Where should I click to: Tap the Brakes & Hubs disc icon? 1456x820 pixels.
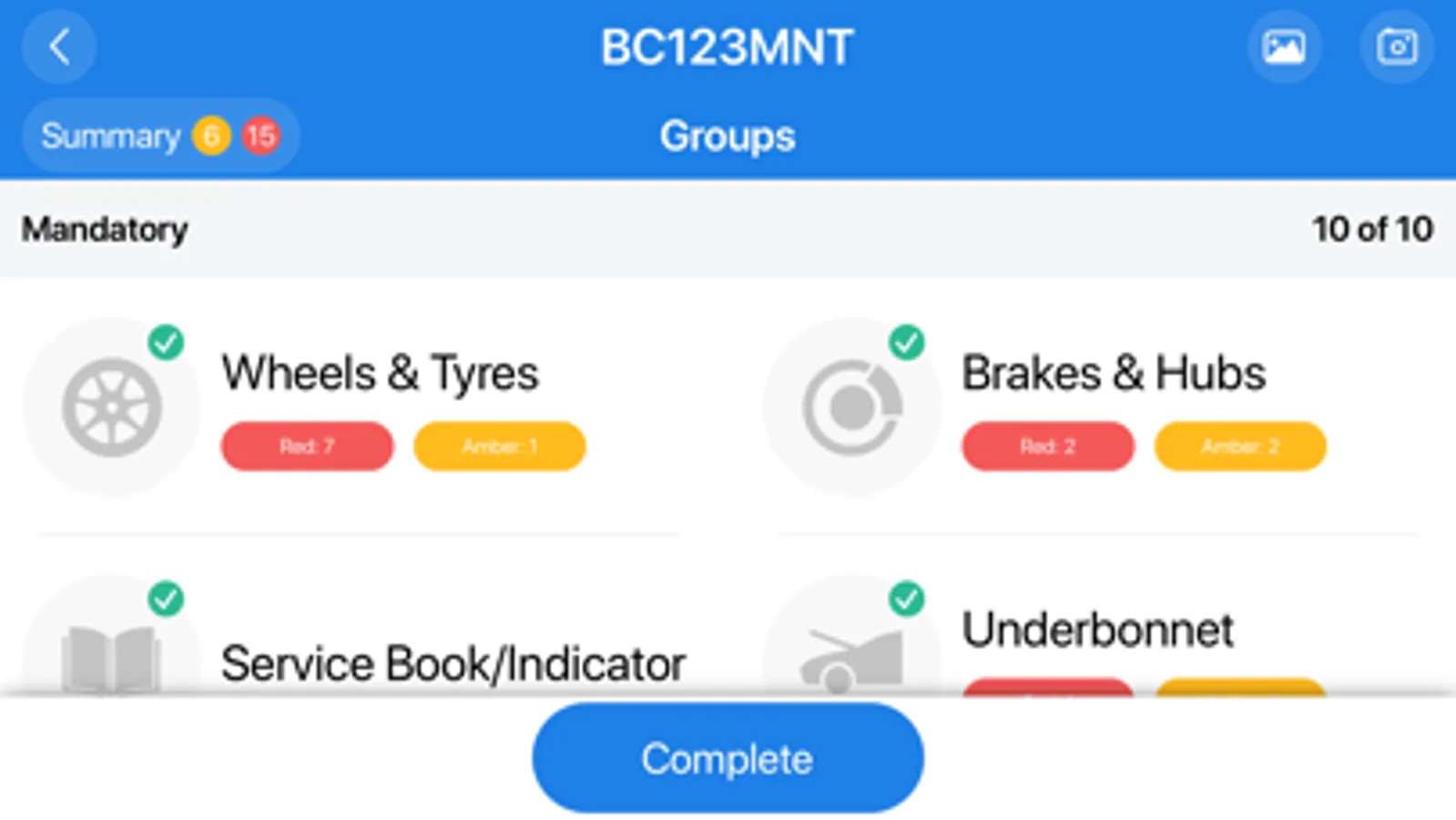(x=851, y=407)
